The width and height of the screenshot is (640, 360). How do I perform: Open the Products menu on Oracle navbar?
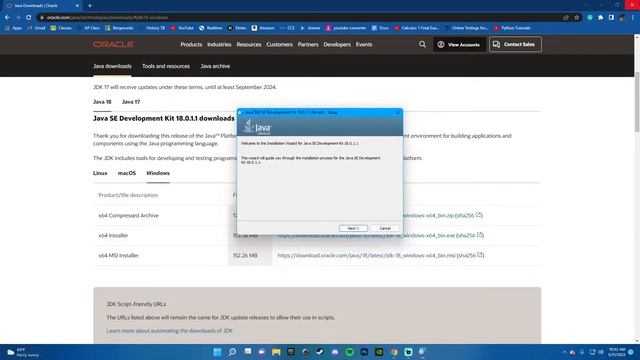(191, 44)
